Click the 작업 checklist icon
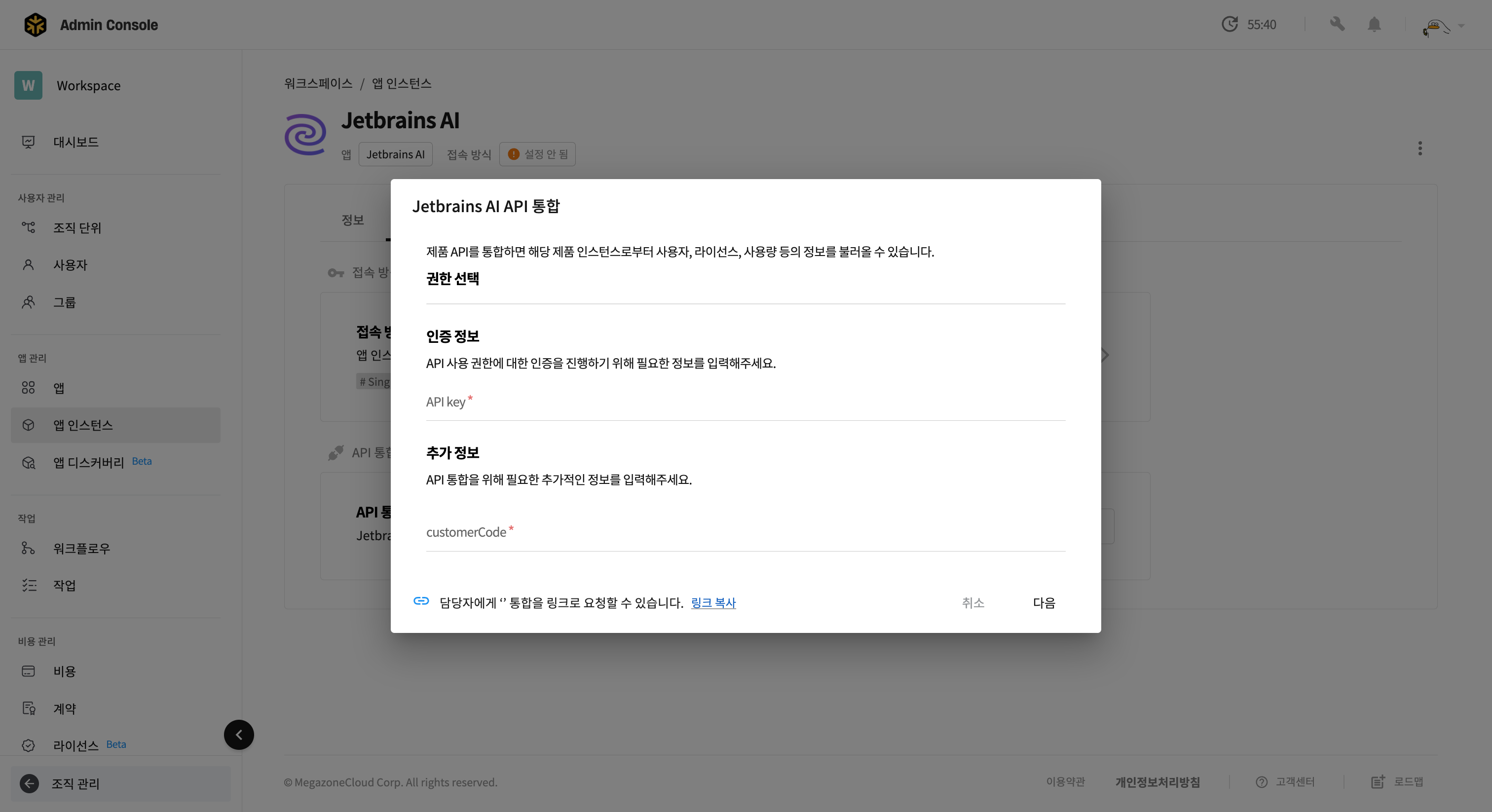This screenshot has height=812, width=1492. tap(29, 585)
